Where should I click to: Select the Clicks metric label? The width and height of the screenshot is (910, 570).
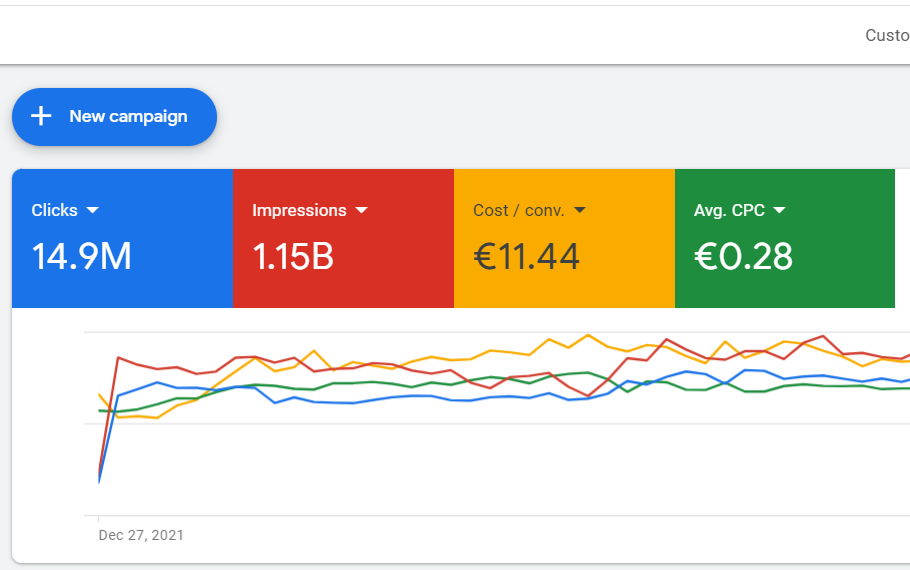pyautogui.click(x=54, y=210)
